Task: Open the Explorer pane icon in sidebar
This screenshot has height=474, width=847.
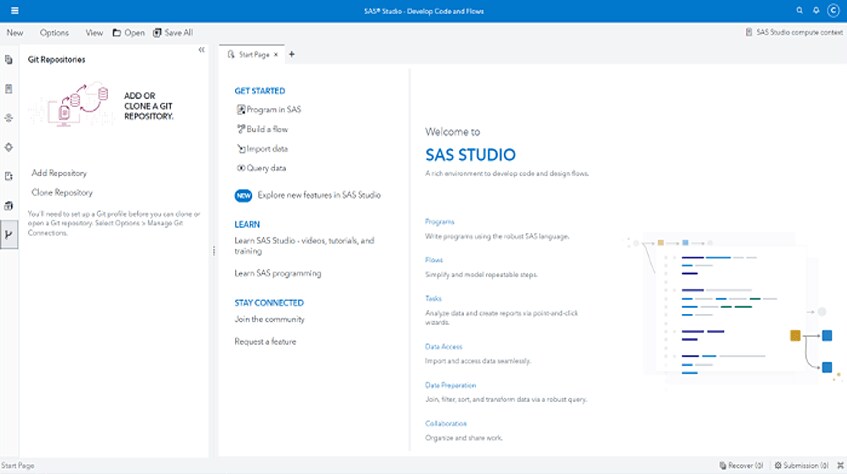Action: [x=9, y=59]
